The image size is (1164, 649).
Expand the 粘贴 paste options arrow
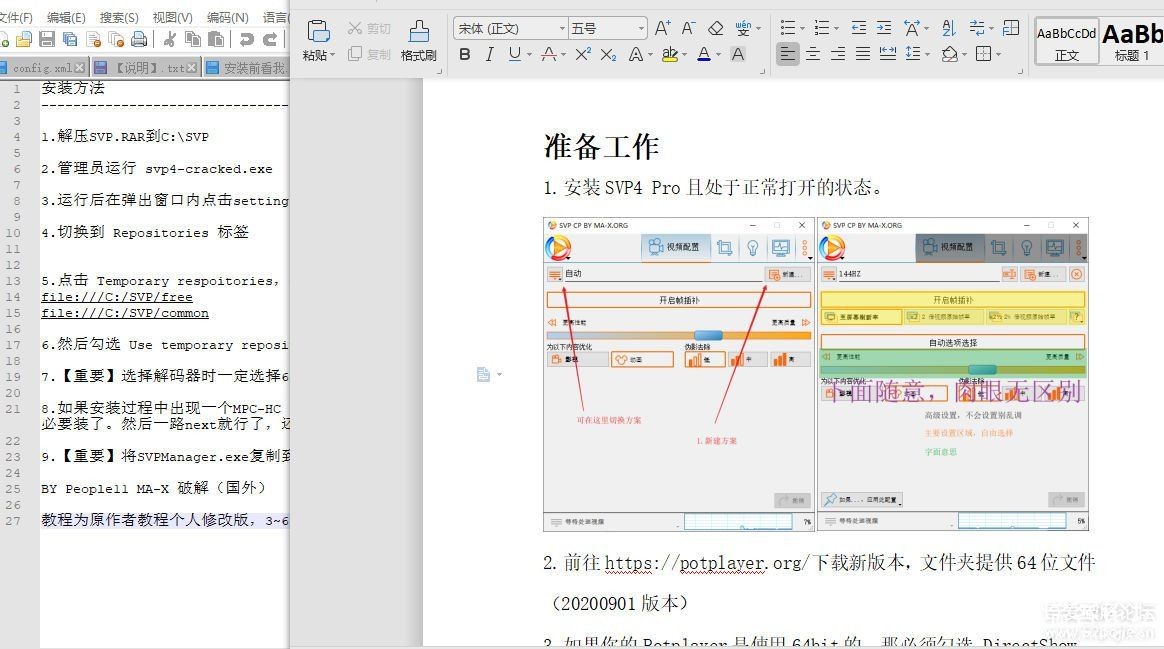pyautogui.click(x=333, y=56)
